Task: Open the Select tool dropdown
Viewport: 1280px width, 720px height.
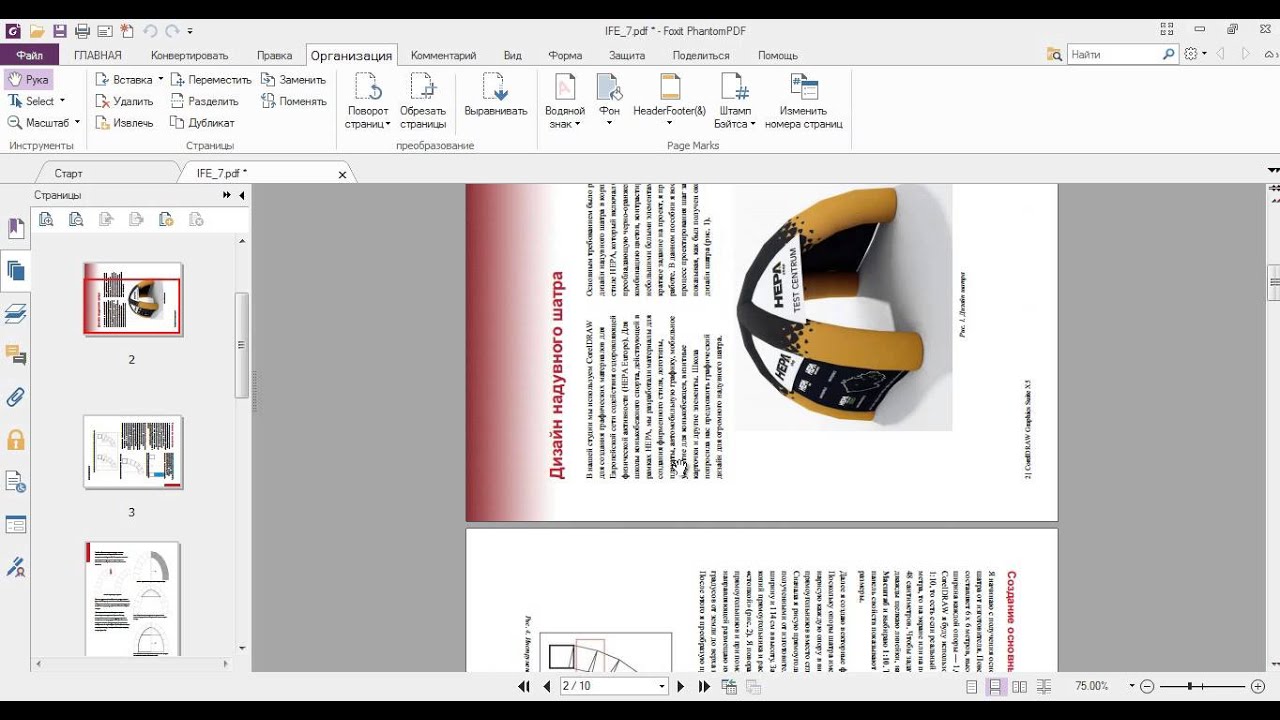Action: tap(62, 101)
